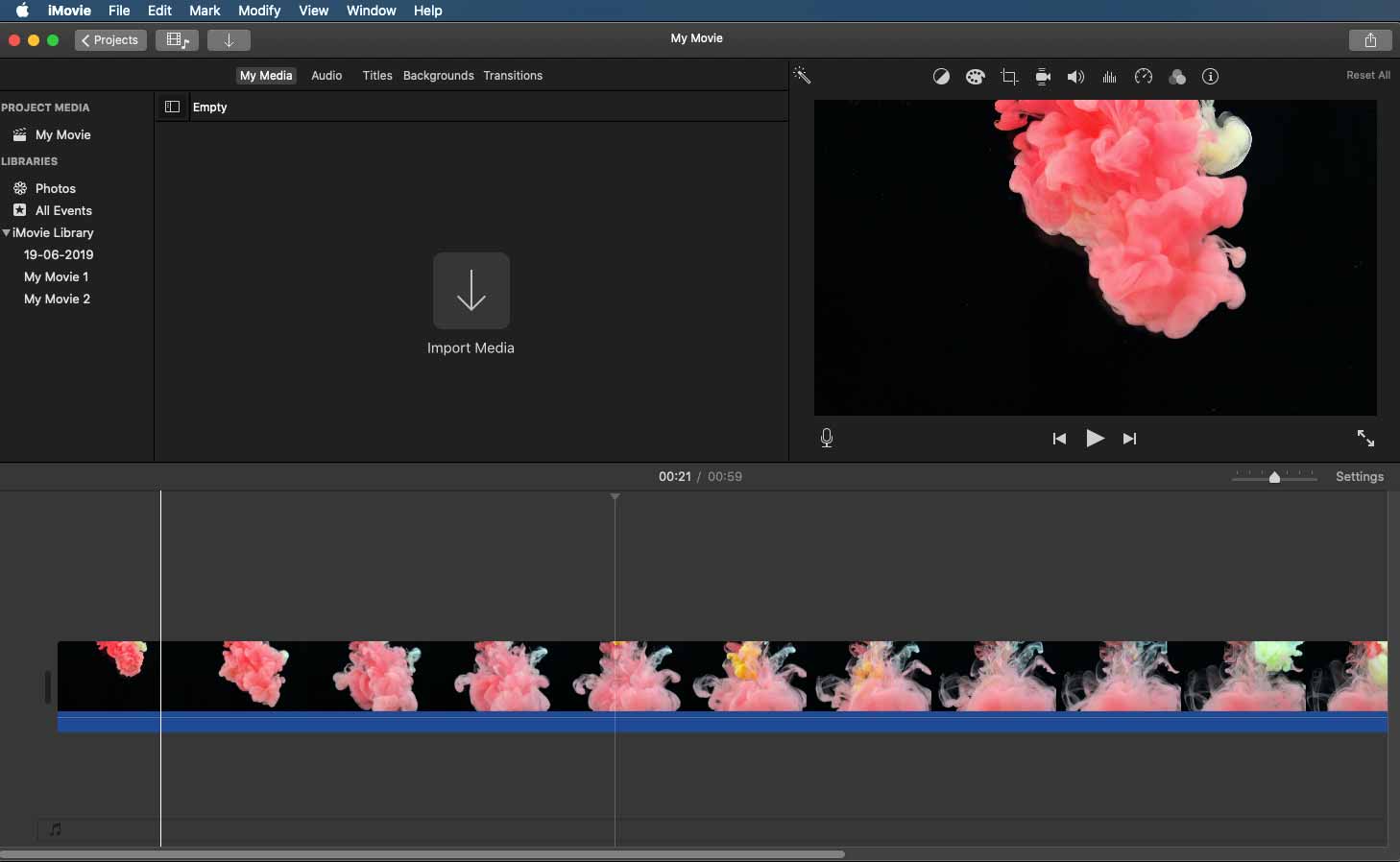The height and width of the screenshot is (862, 1400).
Task: Click the magic wand auto-enhance icon
Action: tap(802, 75)
